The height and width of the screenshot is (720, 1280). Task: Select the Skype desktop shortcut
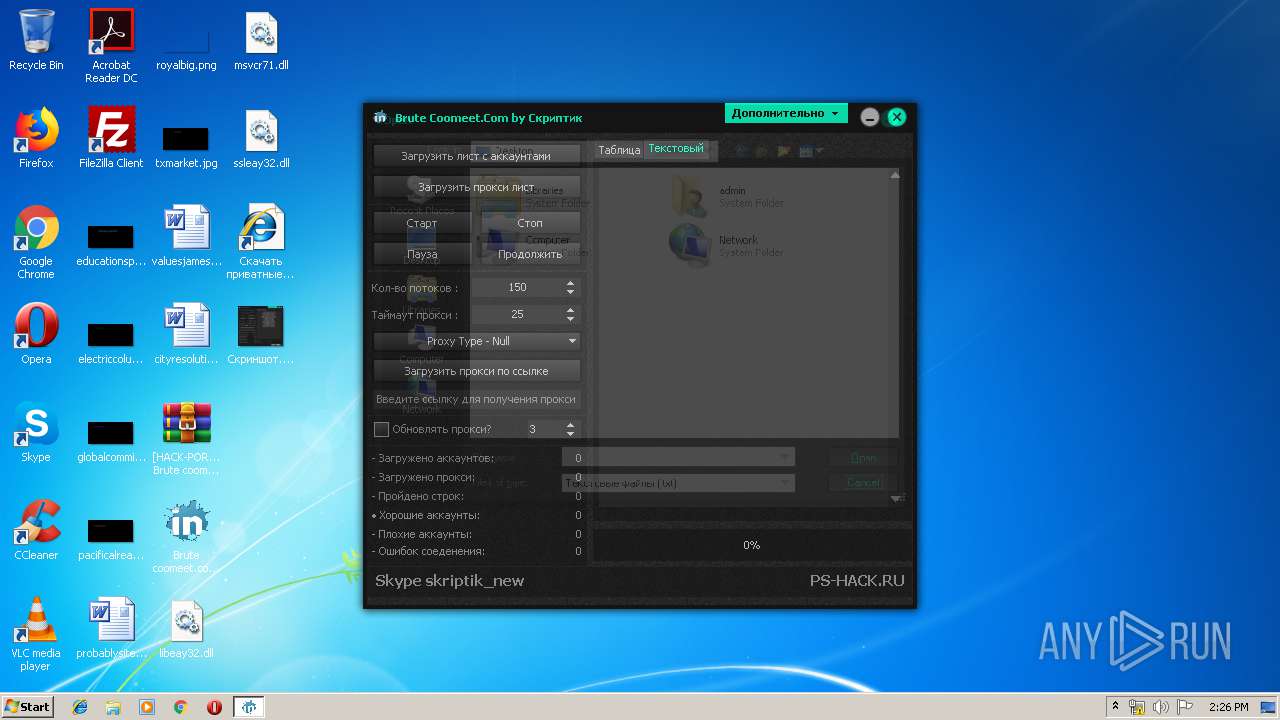point(36,432)
